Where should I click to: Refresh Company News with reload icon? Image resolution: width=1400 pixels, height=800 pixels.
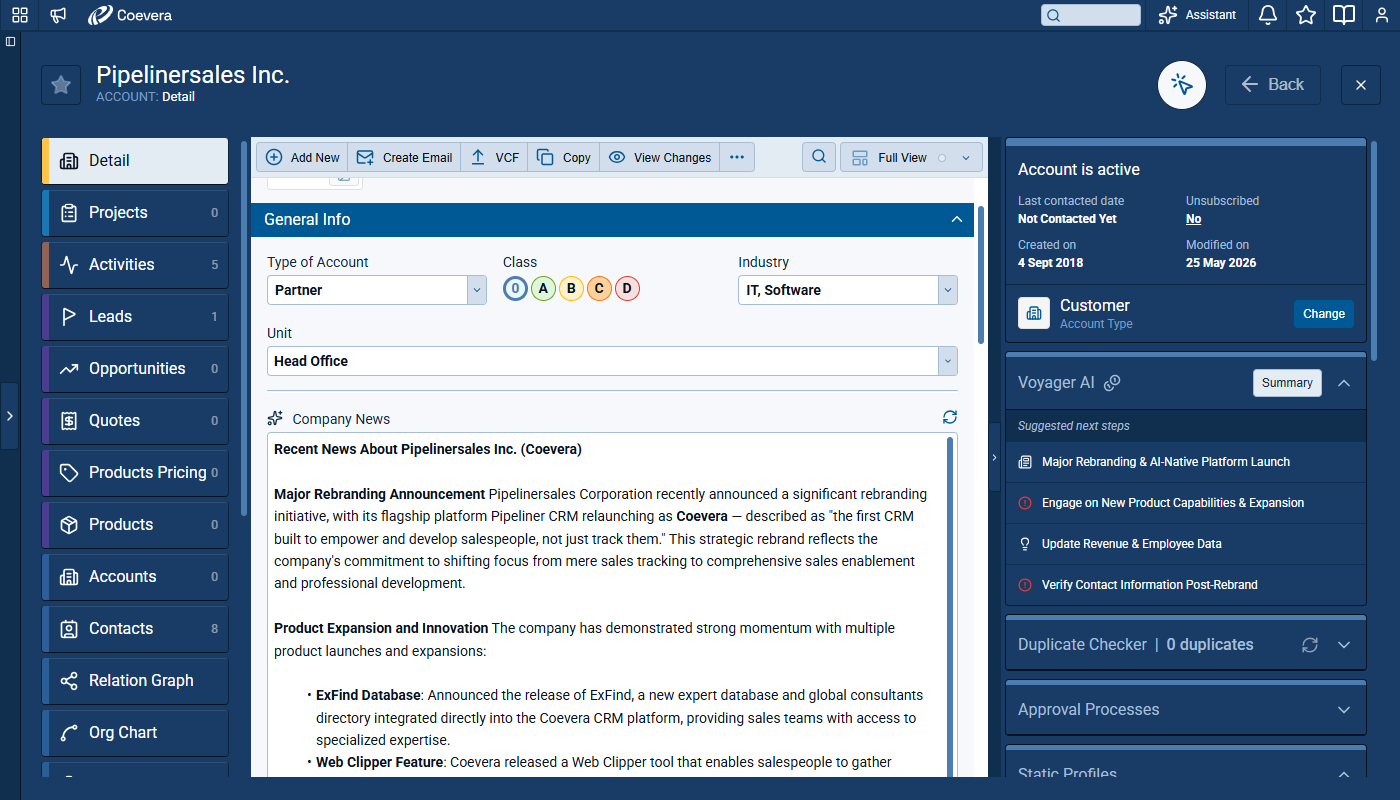pyautogui.click(x=950, y=417)
